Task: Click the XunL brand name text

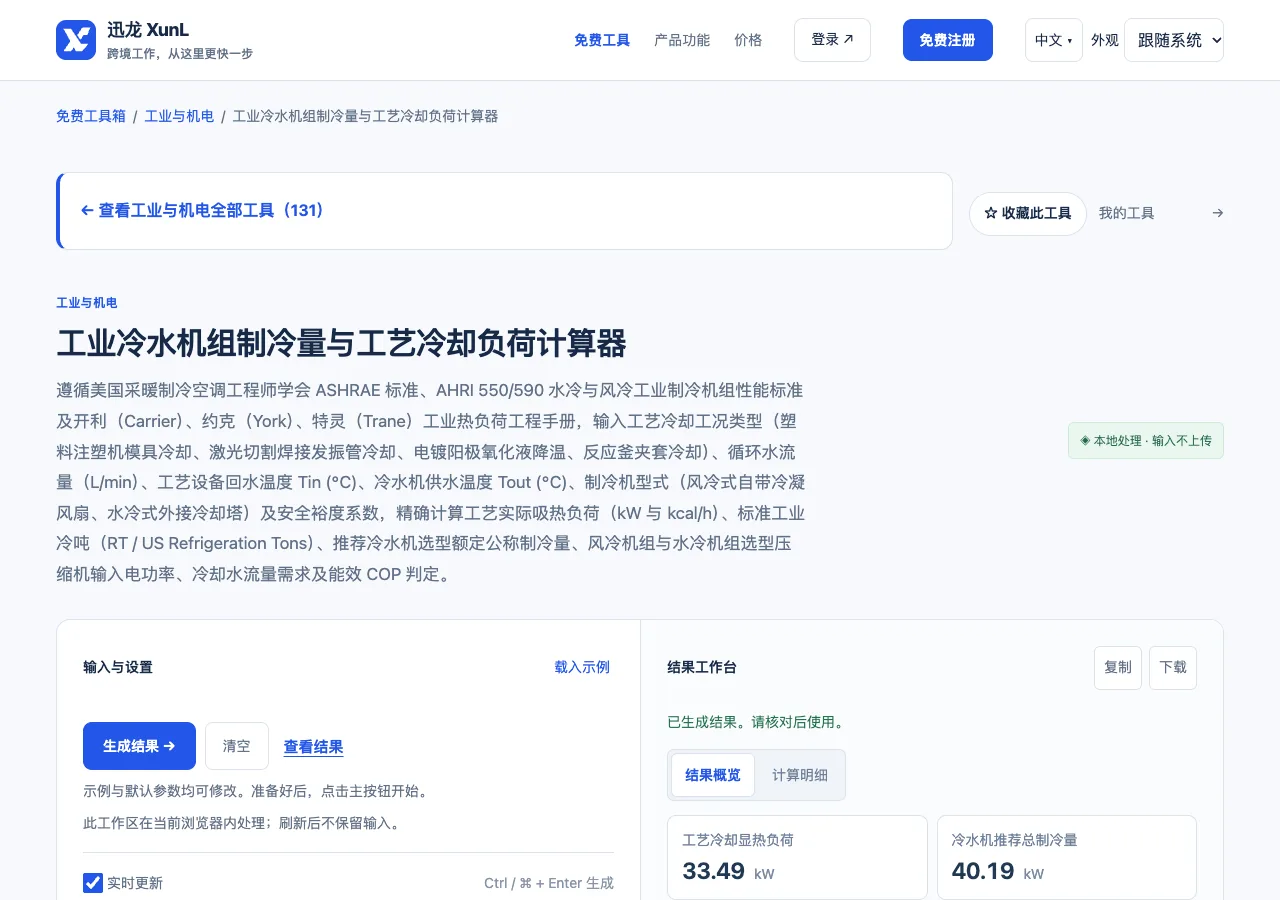Action: click(148, 30)
